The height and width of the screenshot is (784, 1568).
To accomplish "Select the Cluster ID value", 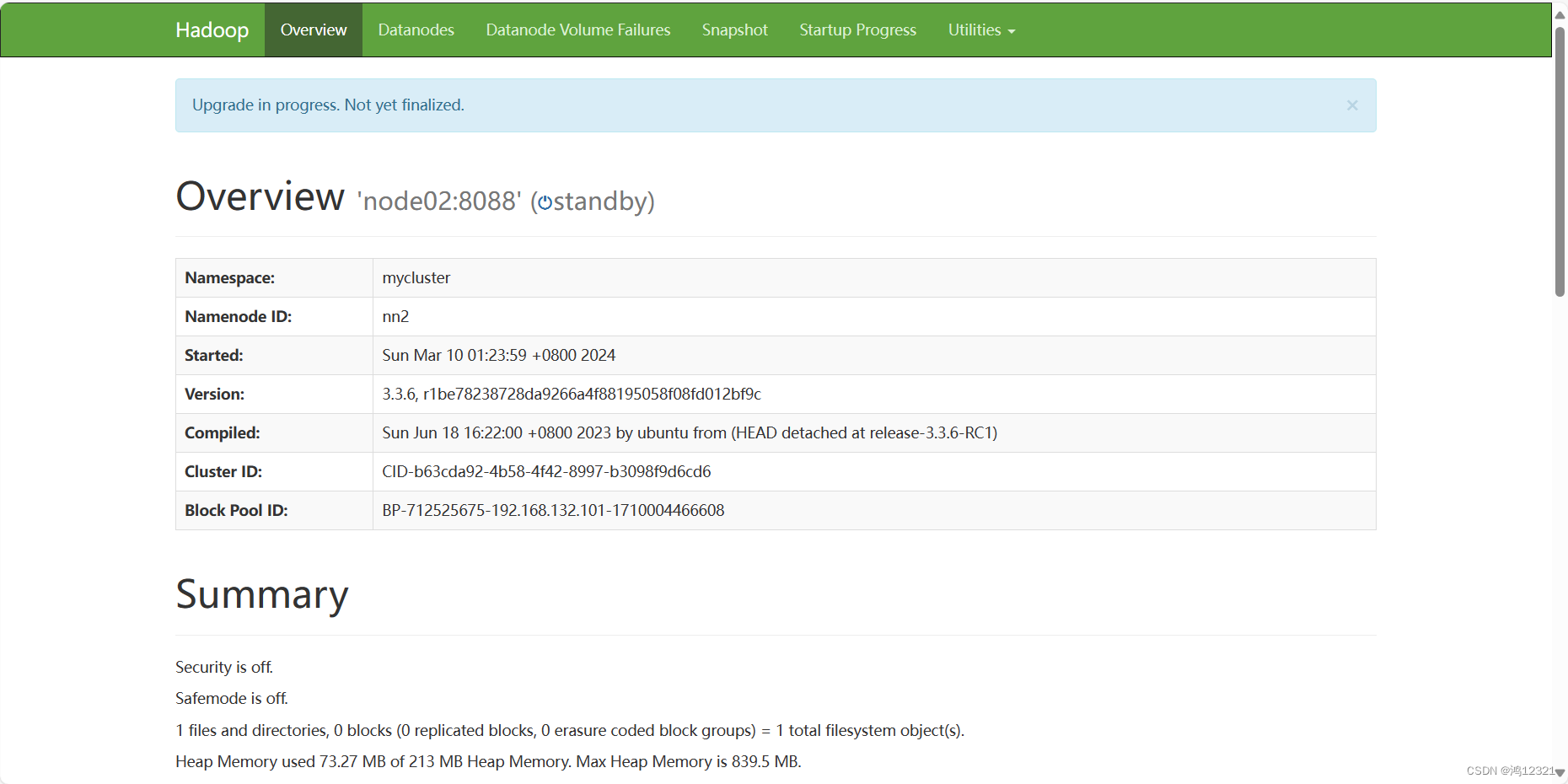I will pyautogui.click(x=546, y=471).
